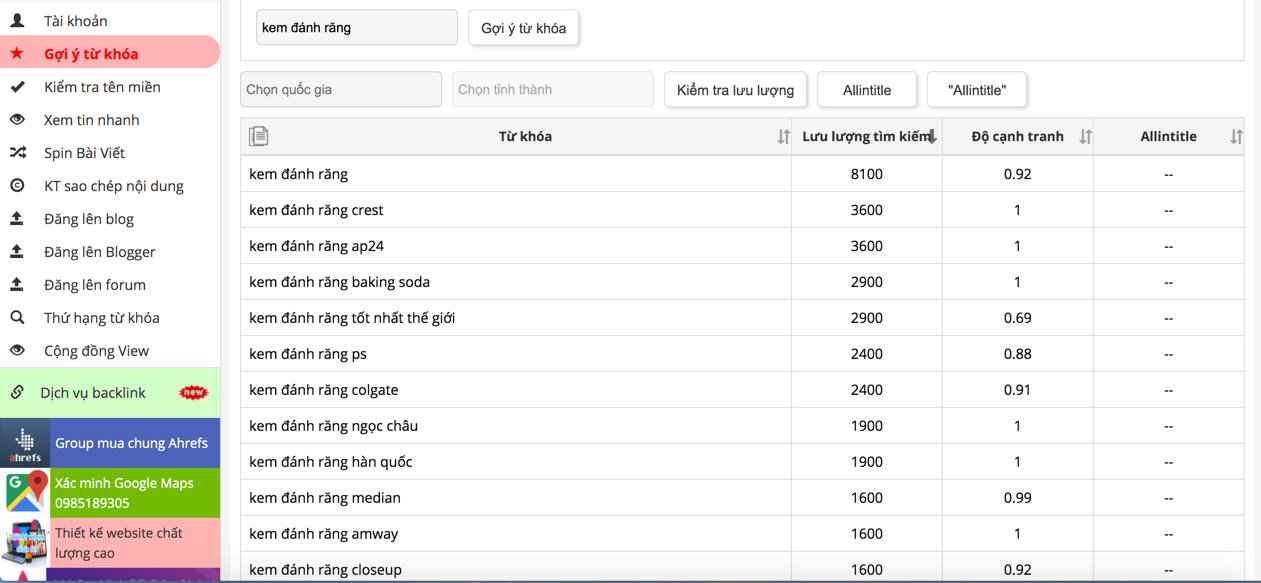Screen dimensions: 1261x583
Task: Click the copyright icon beside KT sao chép nội dung
Action: tap(17, 185)
